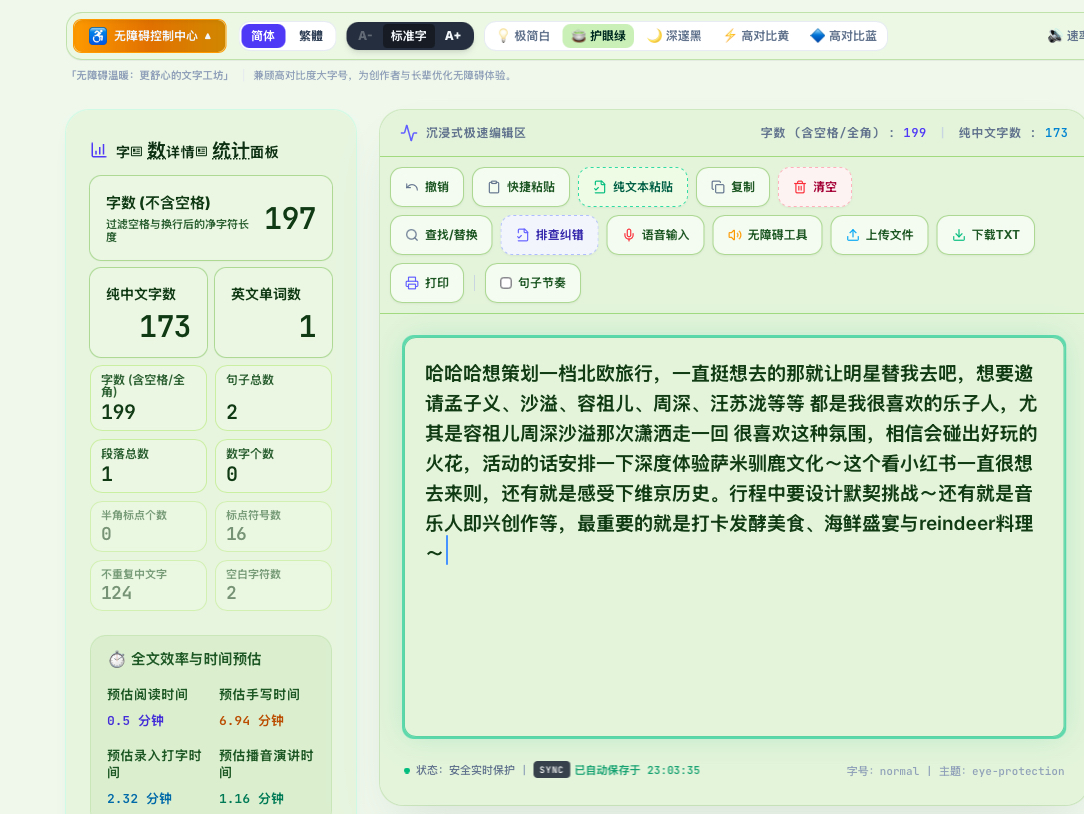Click the 不重复中文字 card showing 124
The height and width of the screenshot is (814, 1084).
pyautogui.click(x=149, y=585)
